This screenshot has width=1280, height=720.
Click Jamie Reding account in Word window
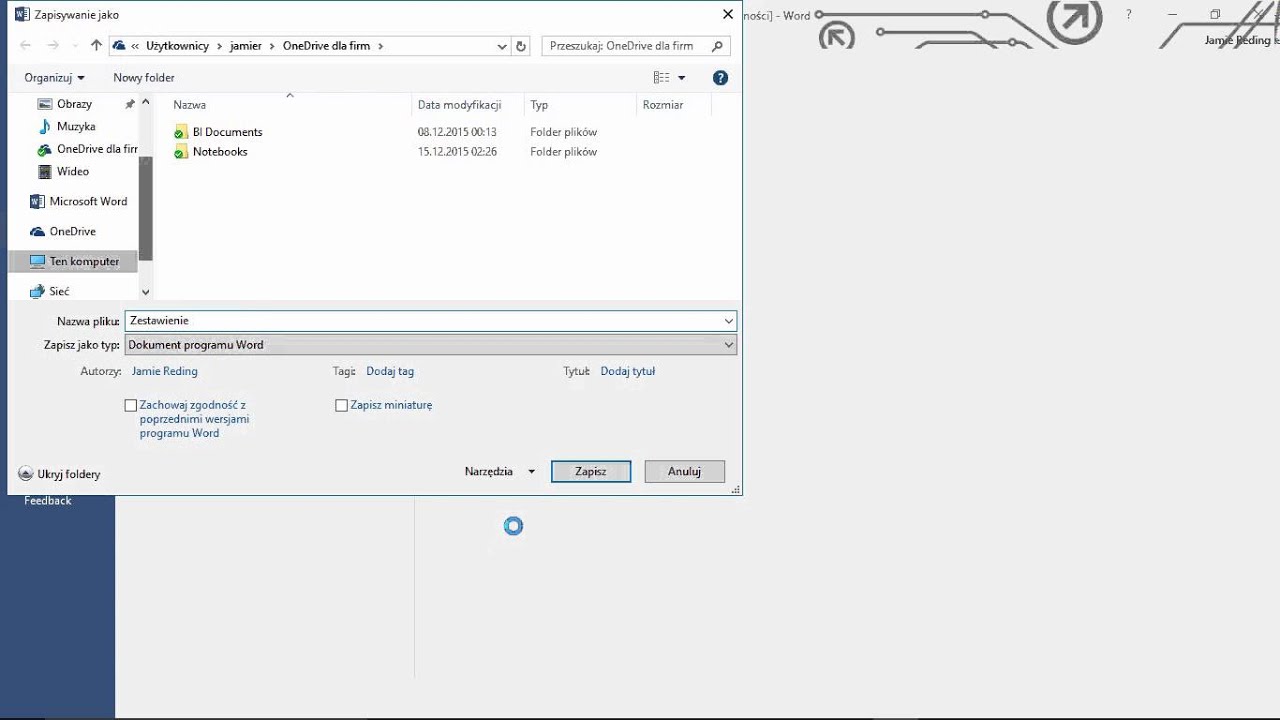pos(1242,41)
